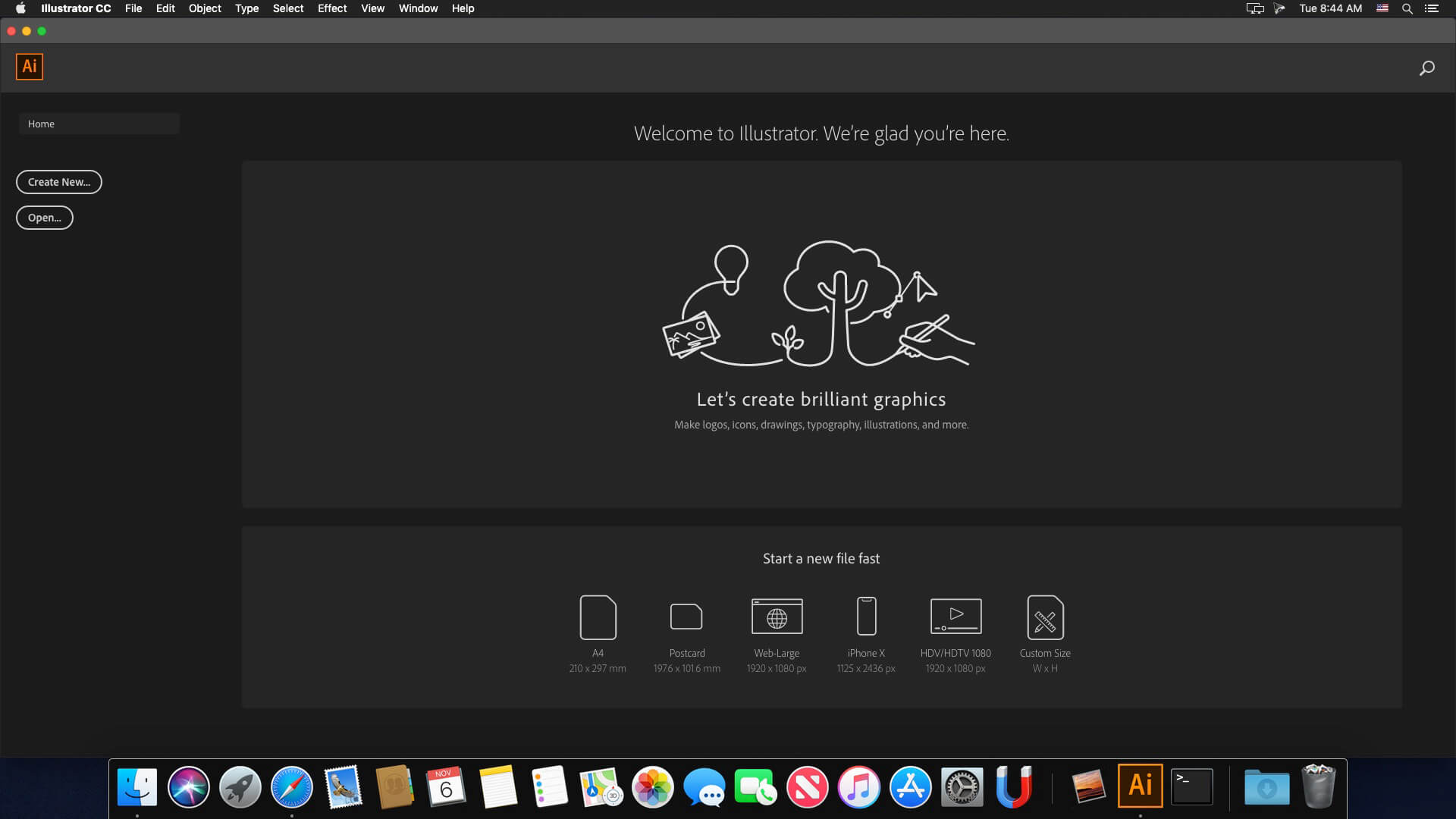This screenshot has width=1456, height=819.
Task: Open System Preferences from the Dock
Action: [962, 787]
